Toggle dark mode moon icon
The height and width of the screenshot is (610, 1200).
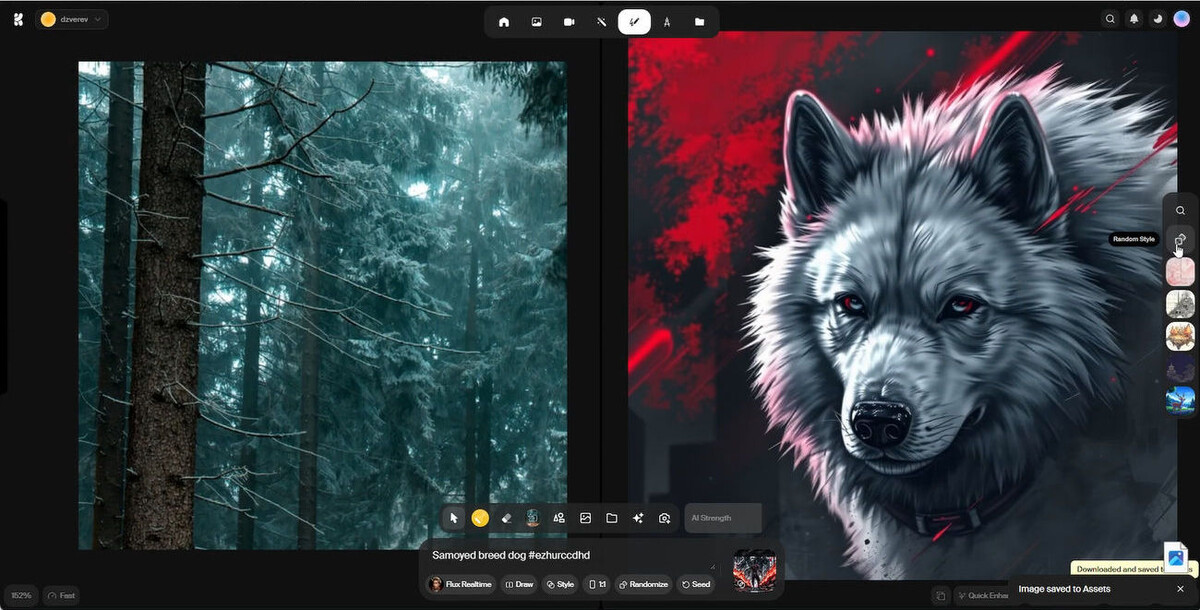tap(1158, 19)
